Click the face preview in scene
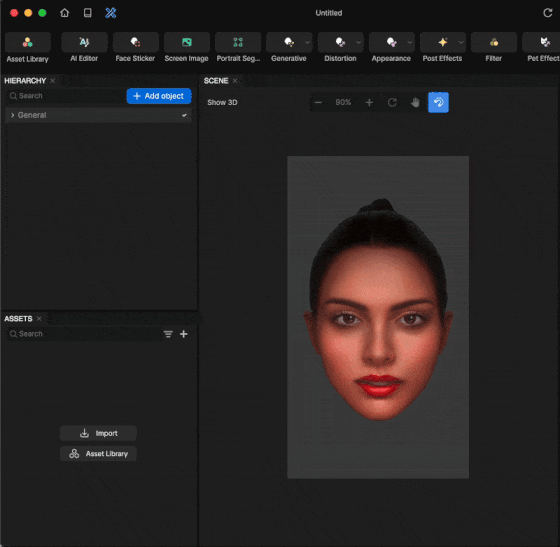Viewport: 560px width, 547px height. coord(378,317)
